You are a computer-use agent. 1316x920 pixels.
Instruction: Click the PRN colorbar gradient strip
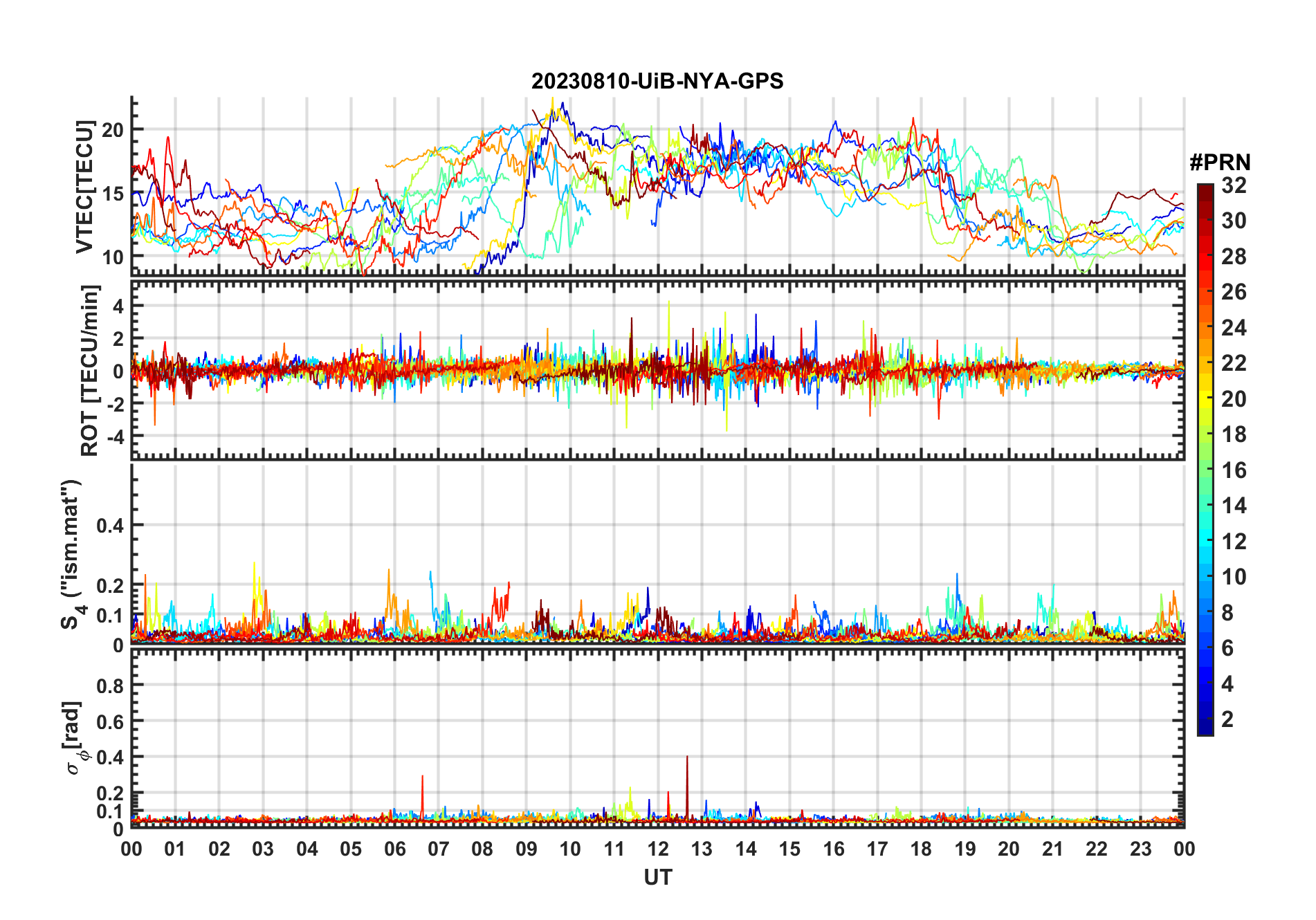1205,459
